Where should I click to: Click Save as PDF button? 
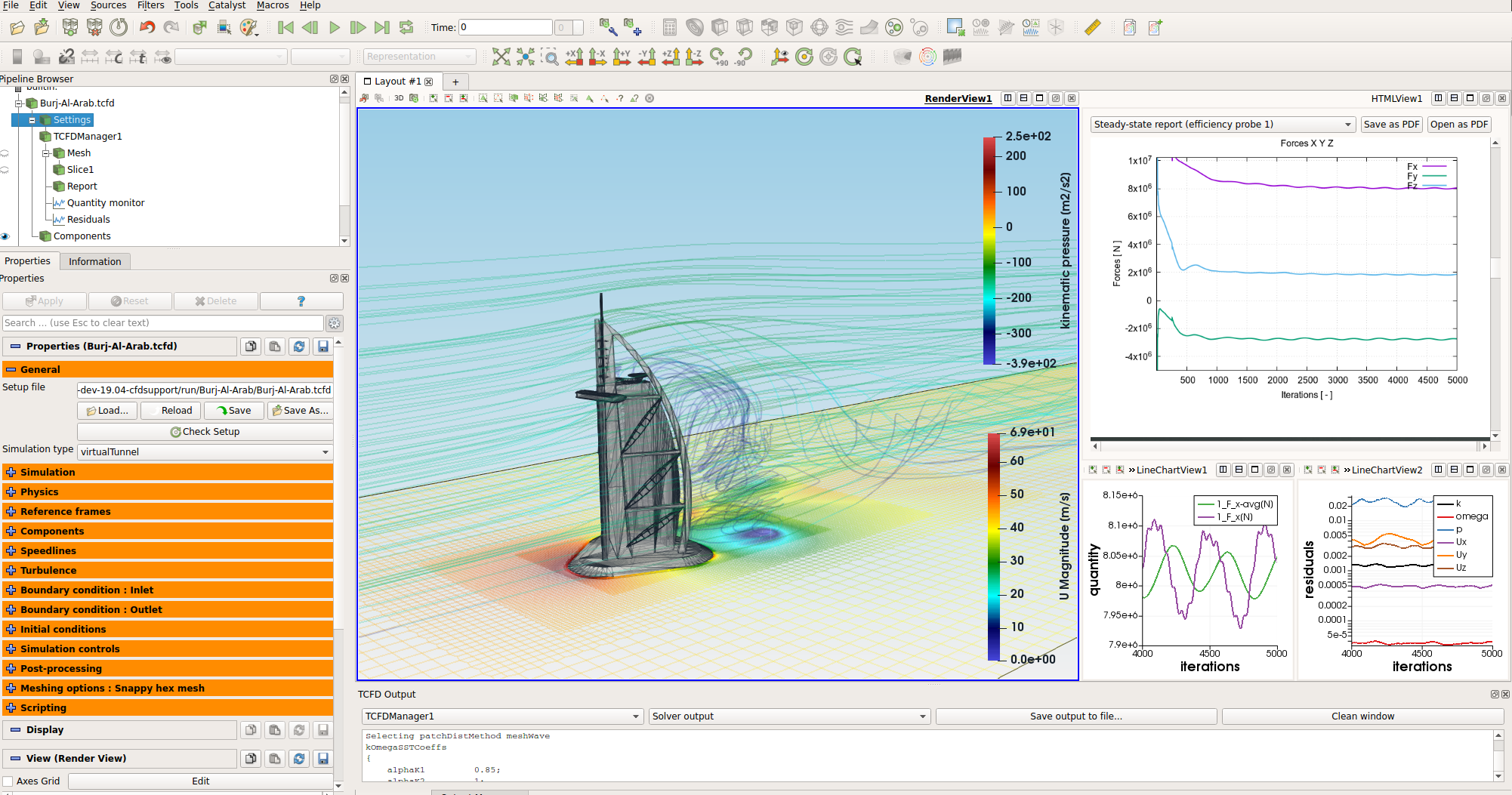tap(1391, 125)
